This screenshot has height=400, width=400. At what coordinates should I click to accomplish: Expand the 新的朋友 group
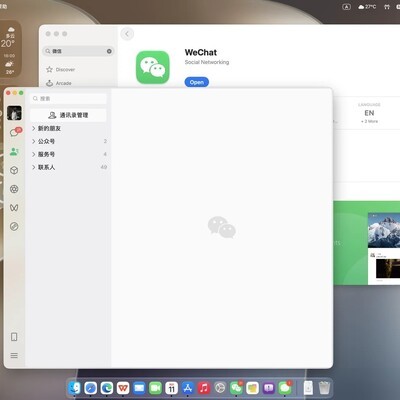(x=68, y=128)
